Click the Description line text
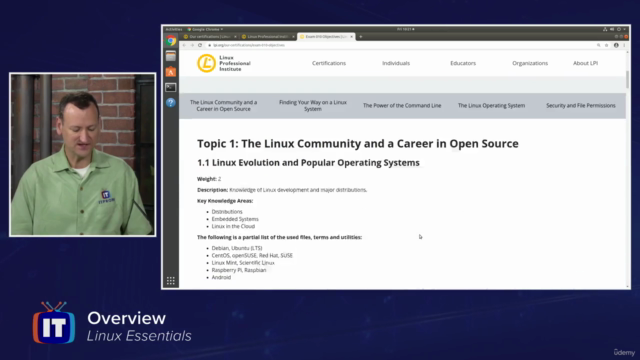 tap(282, 190)
